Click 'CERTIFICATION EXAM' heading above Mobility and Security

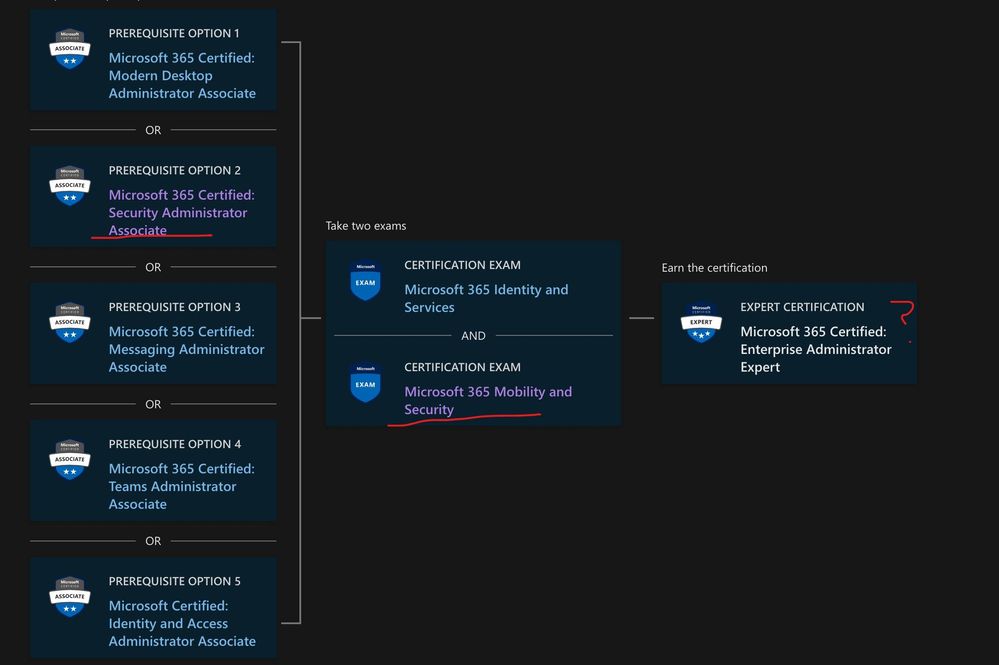(x=462, y=367)
